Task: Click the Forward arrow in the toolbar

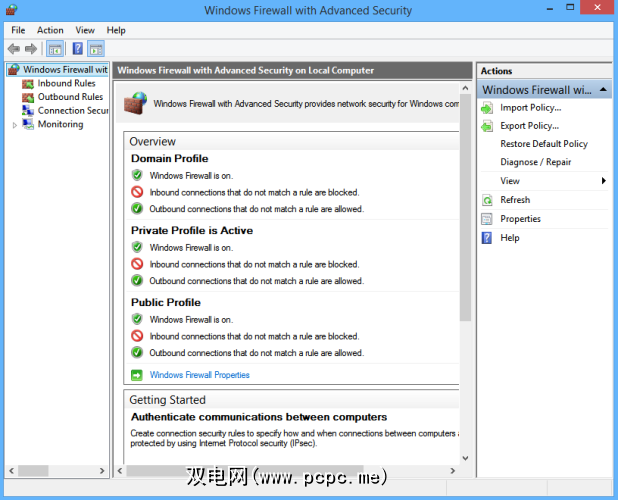Action: 31,49
